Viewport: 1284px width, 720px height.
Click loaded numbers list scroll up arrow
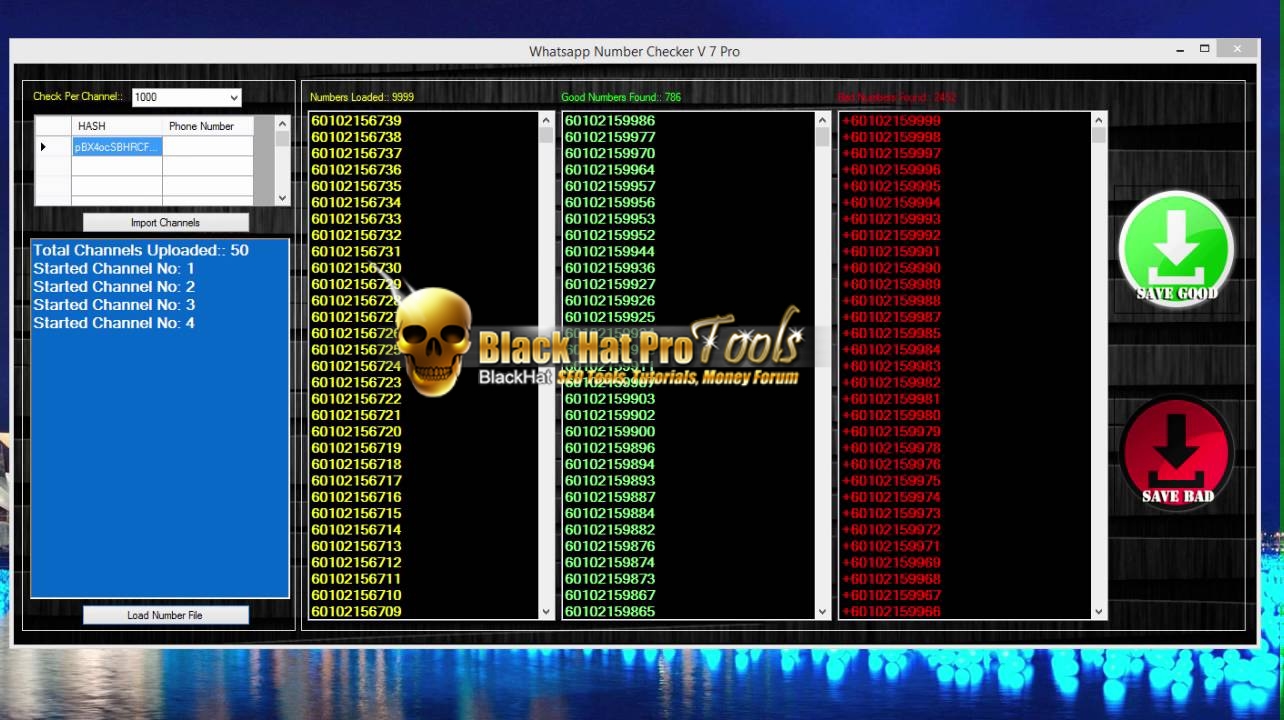coord(546,120)
